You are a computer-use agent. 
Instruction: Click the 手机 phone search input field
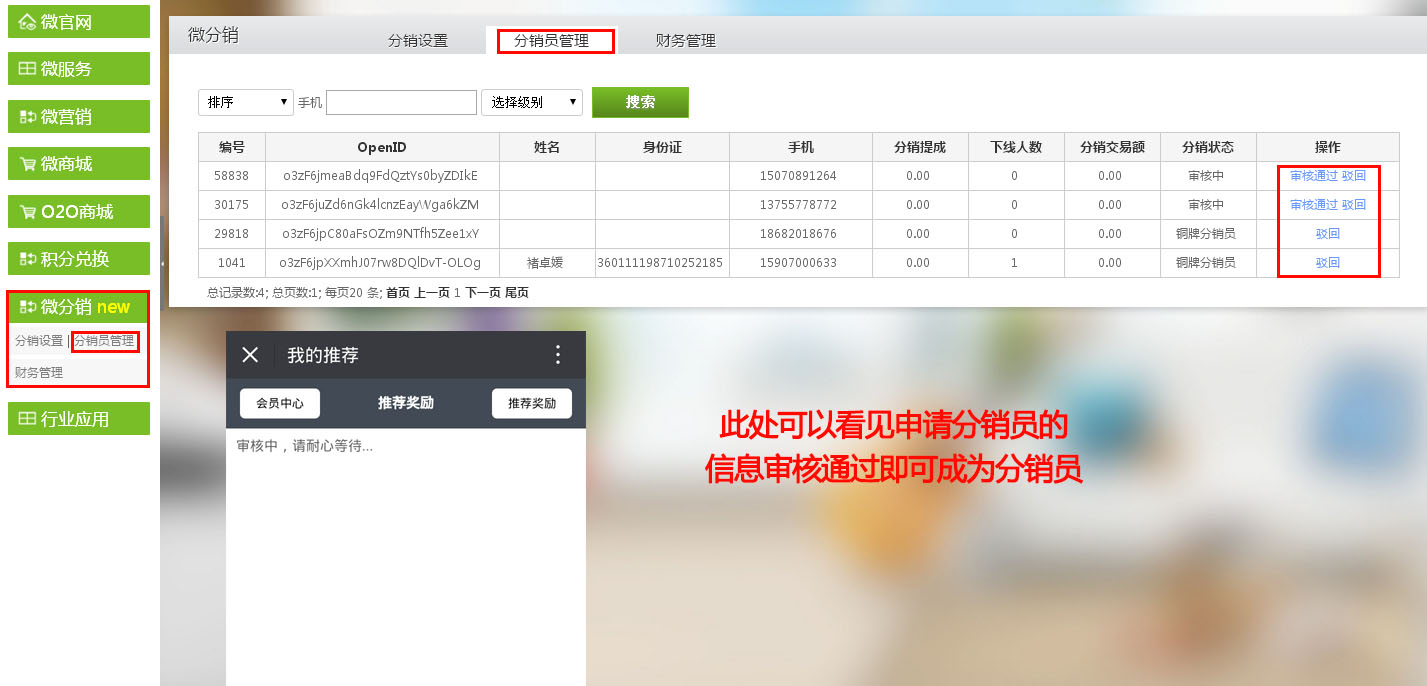click(x=401, y=103)
